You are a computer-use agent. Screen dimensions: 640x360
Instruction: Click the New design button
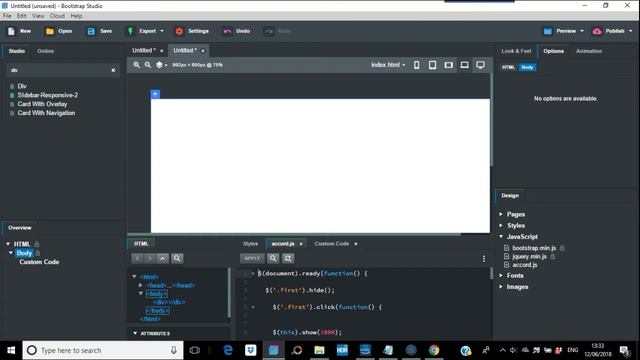click(19, 31)
